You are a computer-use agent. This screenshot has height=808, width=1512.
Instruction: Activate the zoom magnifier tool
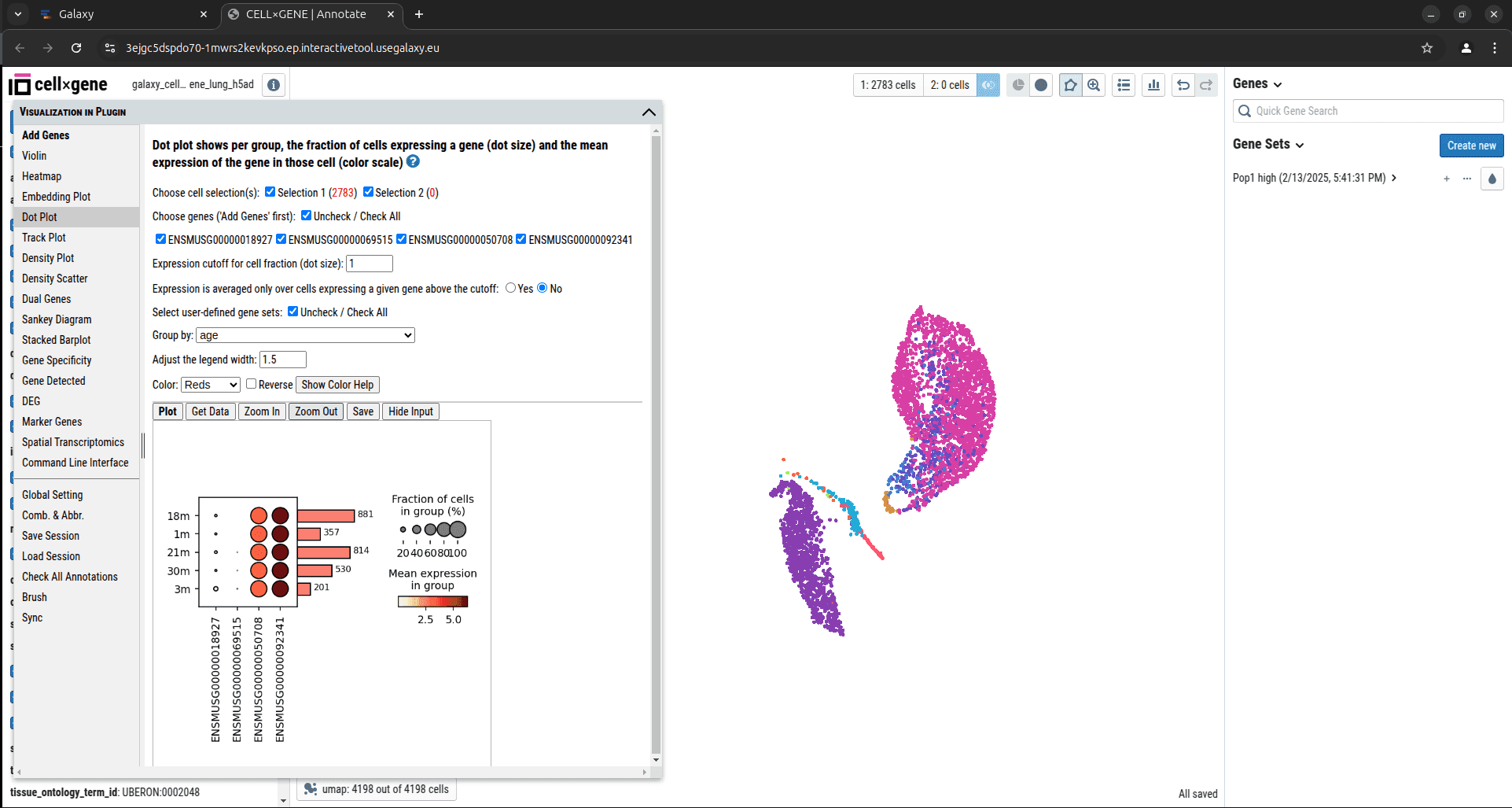pyautogui.click(x=1094, y=85)
